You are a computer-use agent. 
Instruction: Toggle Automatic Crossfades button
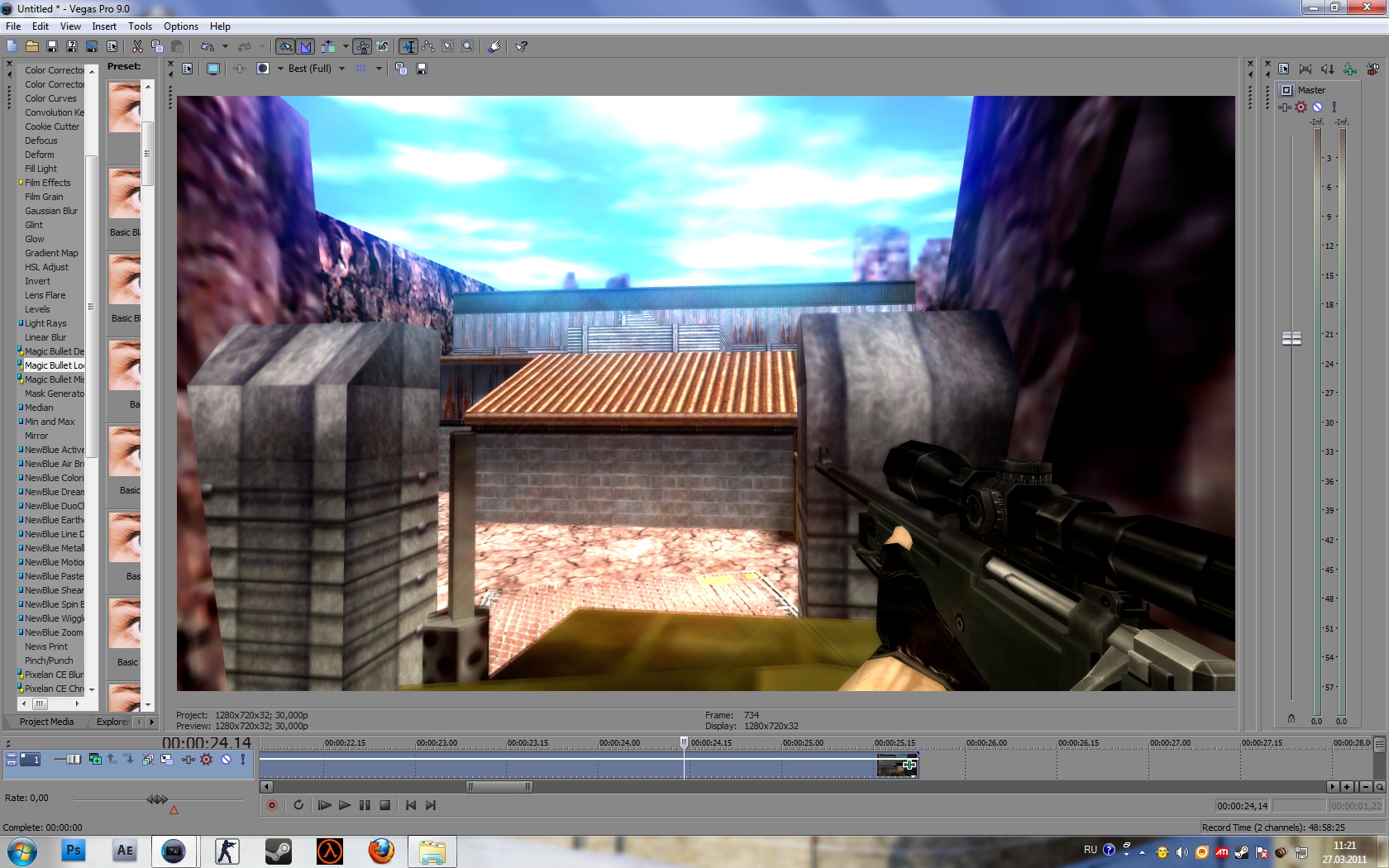pyautogui.click(x=306, y=46)
